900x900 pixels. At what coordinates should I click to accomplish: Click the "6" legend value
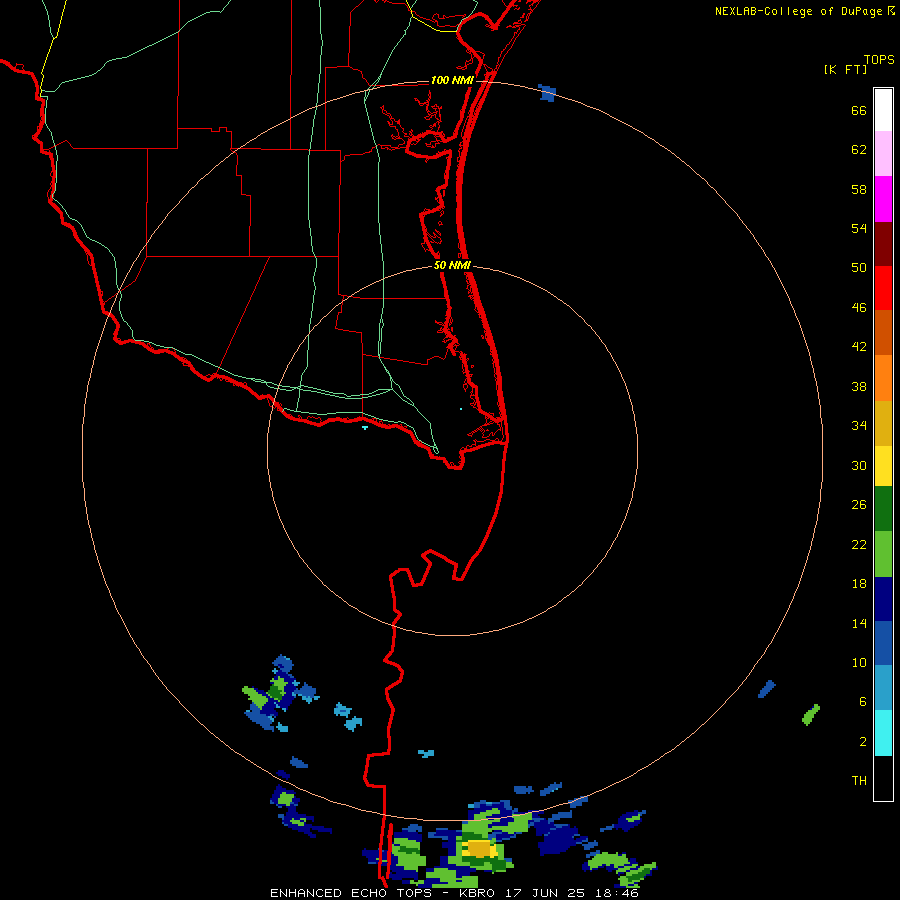862,702
